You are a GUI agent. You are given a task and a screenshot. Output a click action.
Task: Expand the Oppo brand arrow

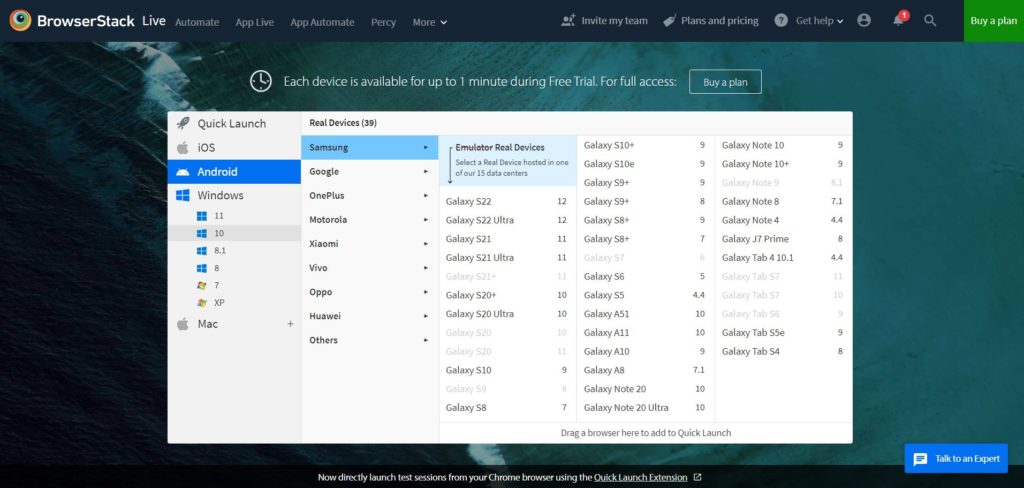click(426, 292)
